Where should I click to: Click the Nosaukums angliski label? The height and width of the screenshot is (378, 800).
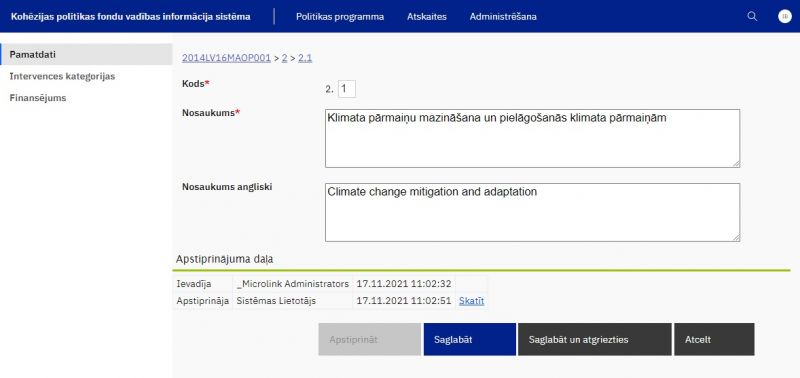227,187
